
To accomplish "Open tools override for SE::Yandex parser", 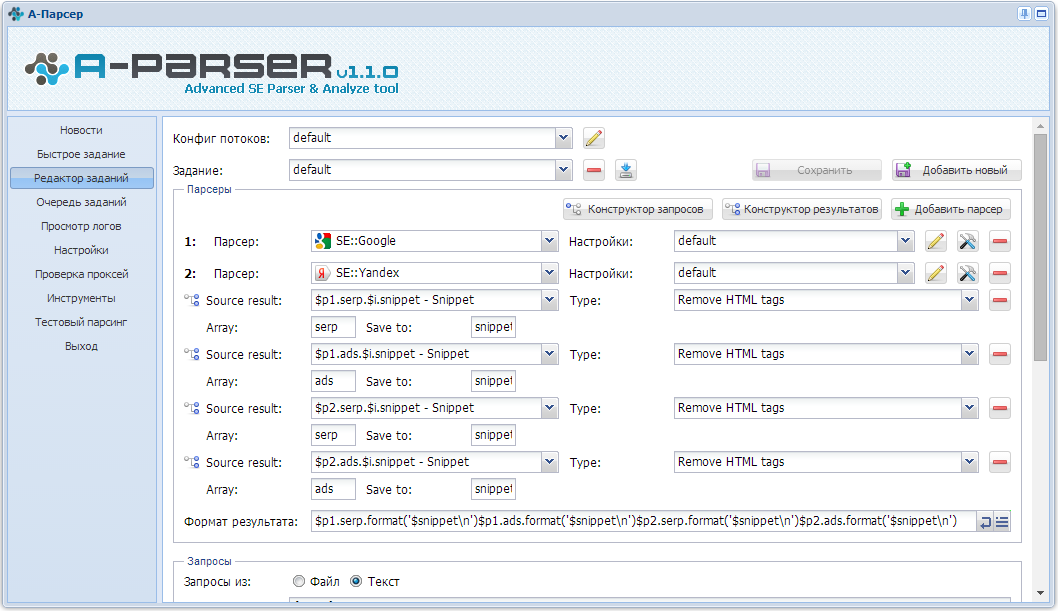I will click(968, 273).
